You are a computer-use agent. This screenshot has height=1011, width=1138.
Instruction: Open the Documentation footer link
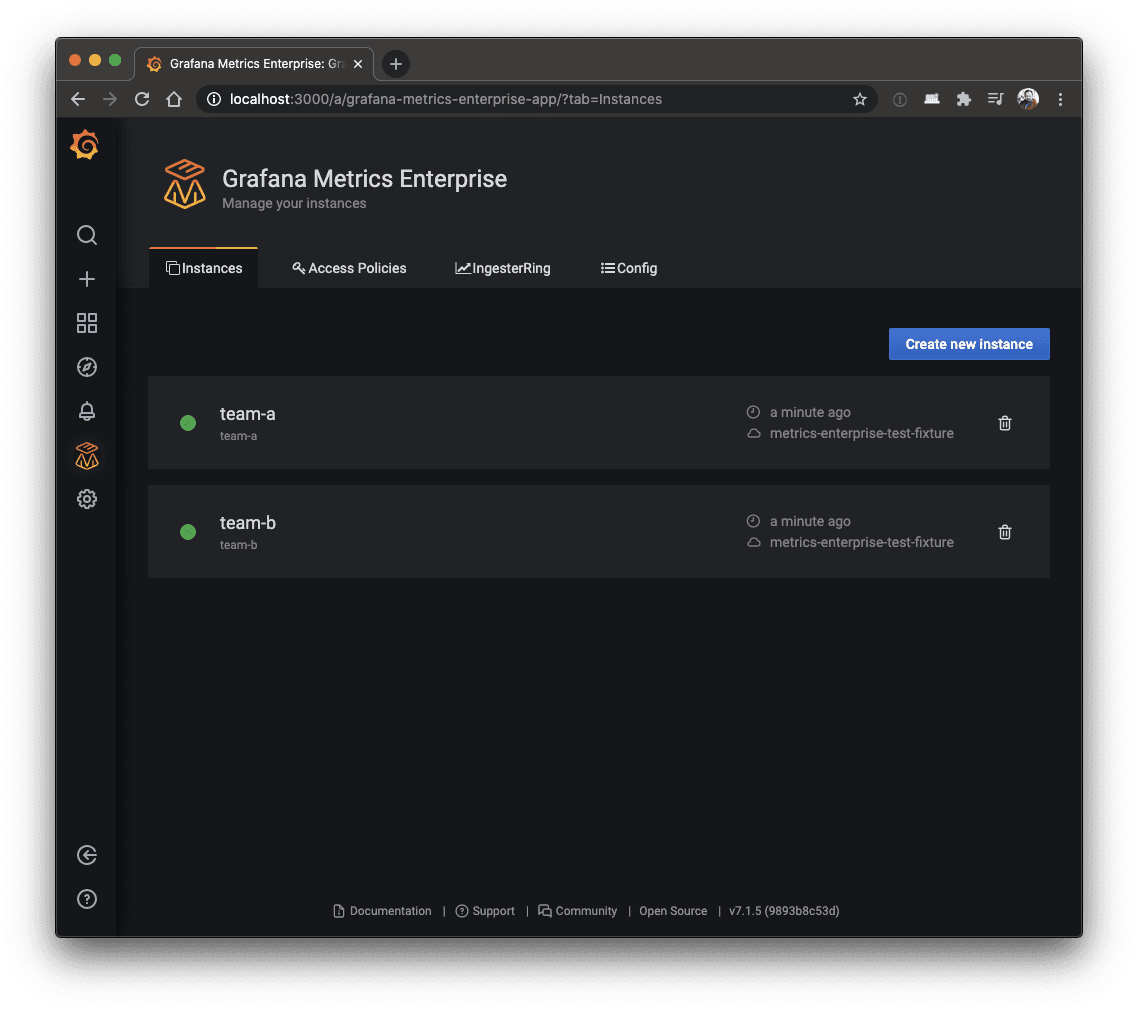[382, 911]
